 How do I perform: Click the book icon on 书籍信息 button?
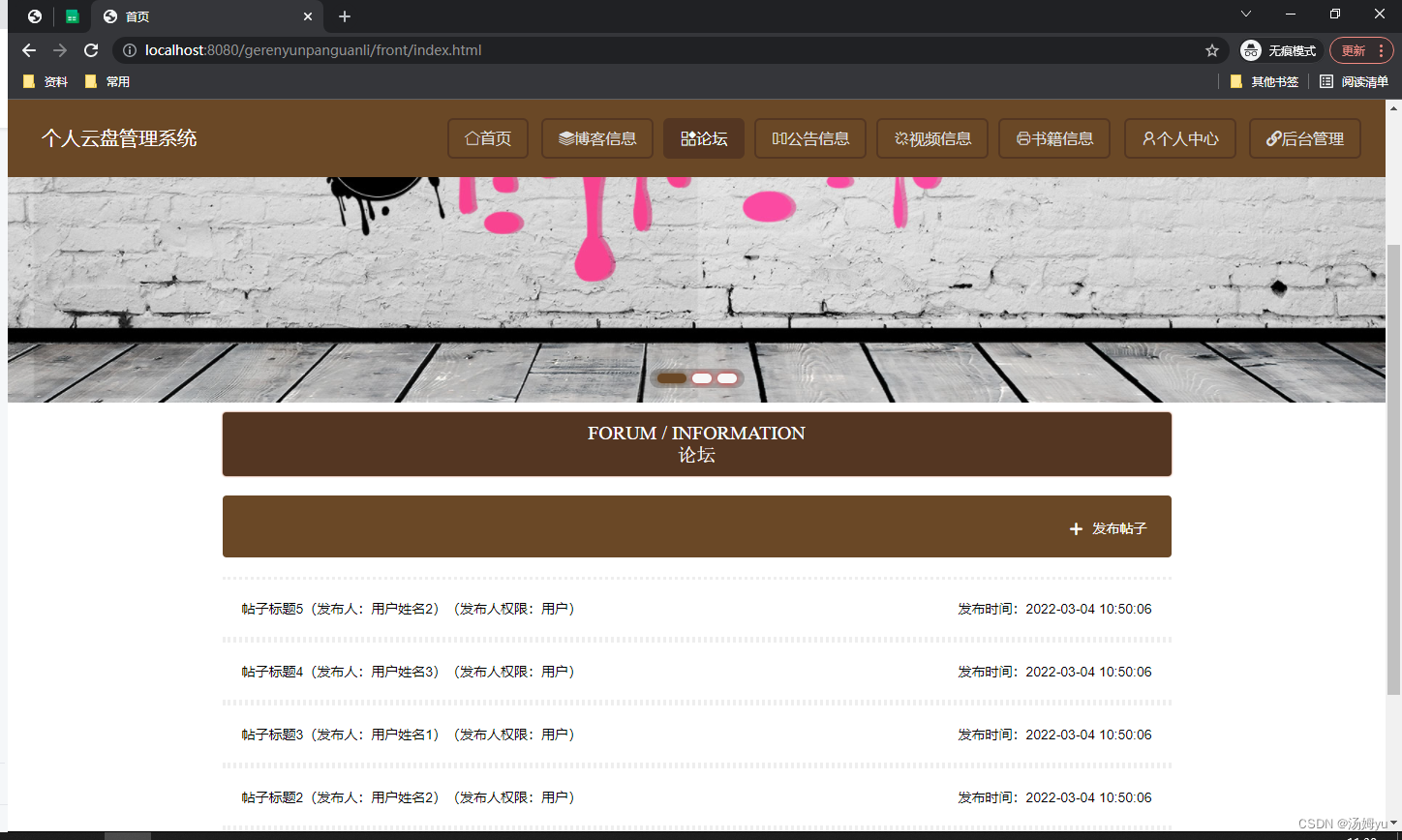coord(1023,138)
